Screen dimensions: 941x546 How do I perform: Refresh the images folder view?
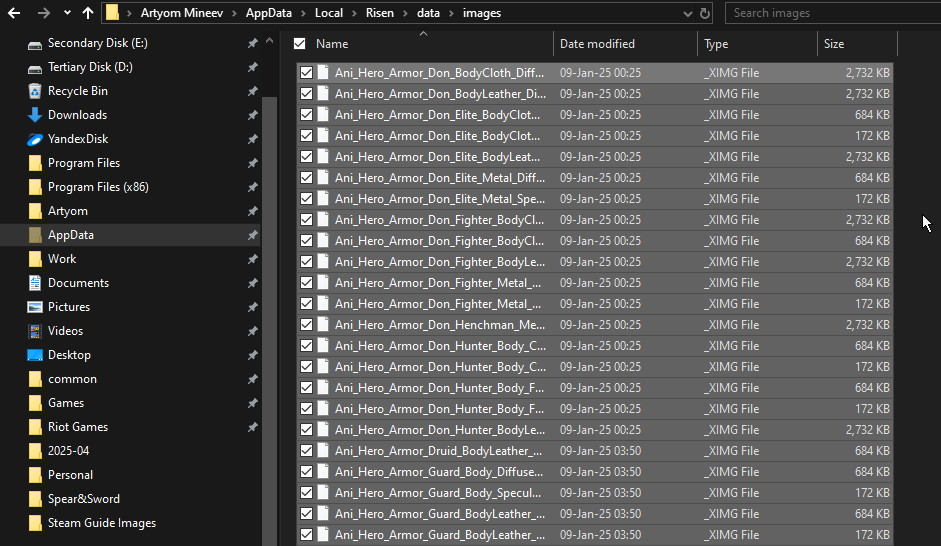[705, 13]
